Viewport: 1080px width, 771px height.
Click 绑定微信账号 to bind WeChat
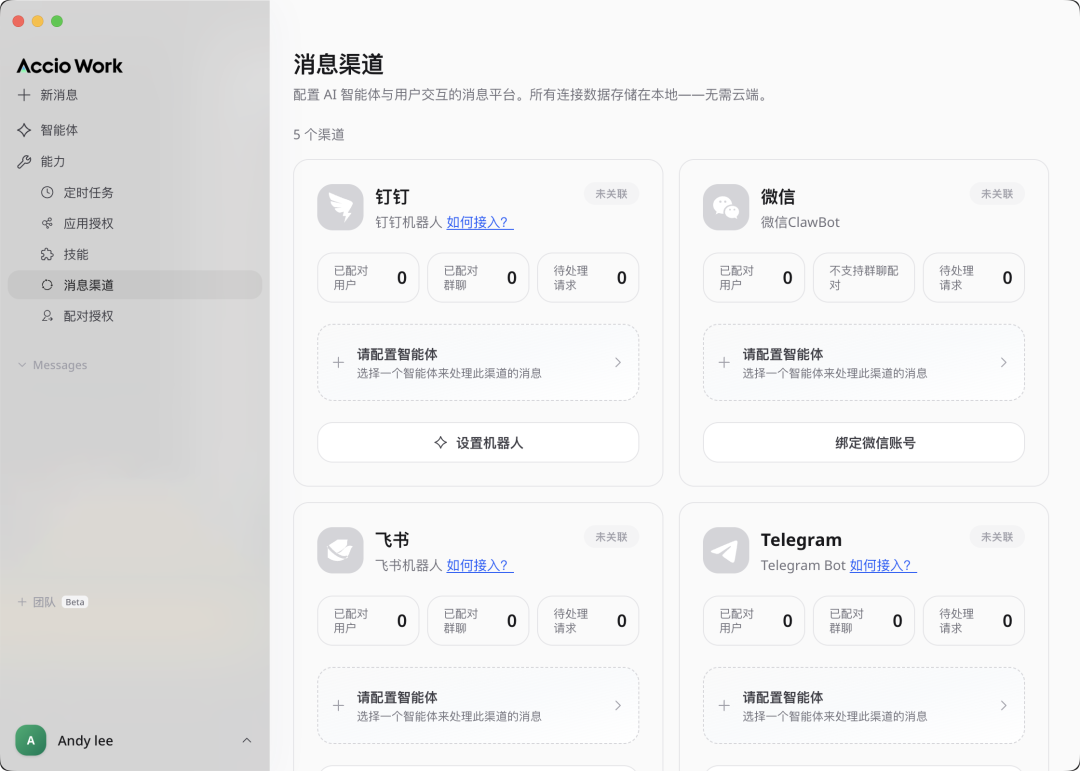pyautogui.click(x=863, y=442)
